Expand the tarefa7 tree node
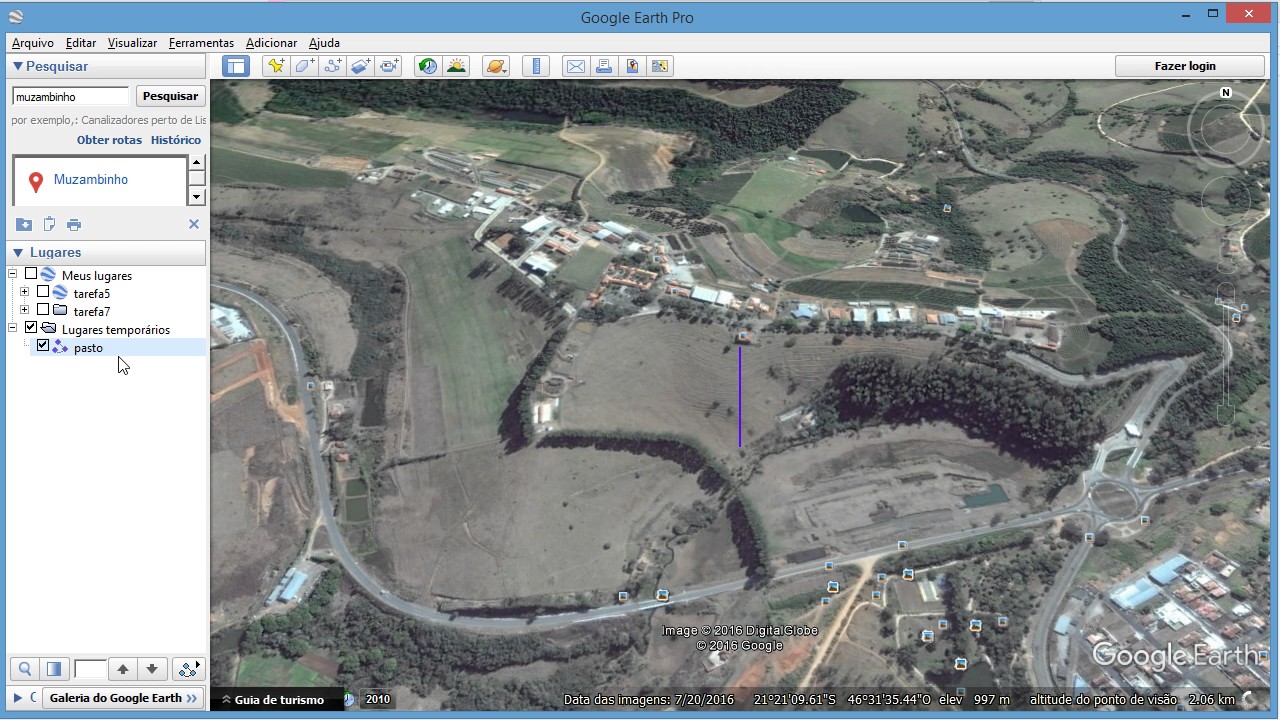The image size is (1280, 720). [25, 310]
